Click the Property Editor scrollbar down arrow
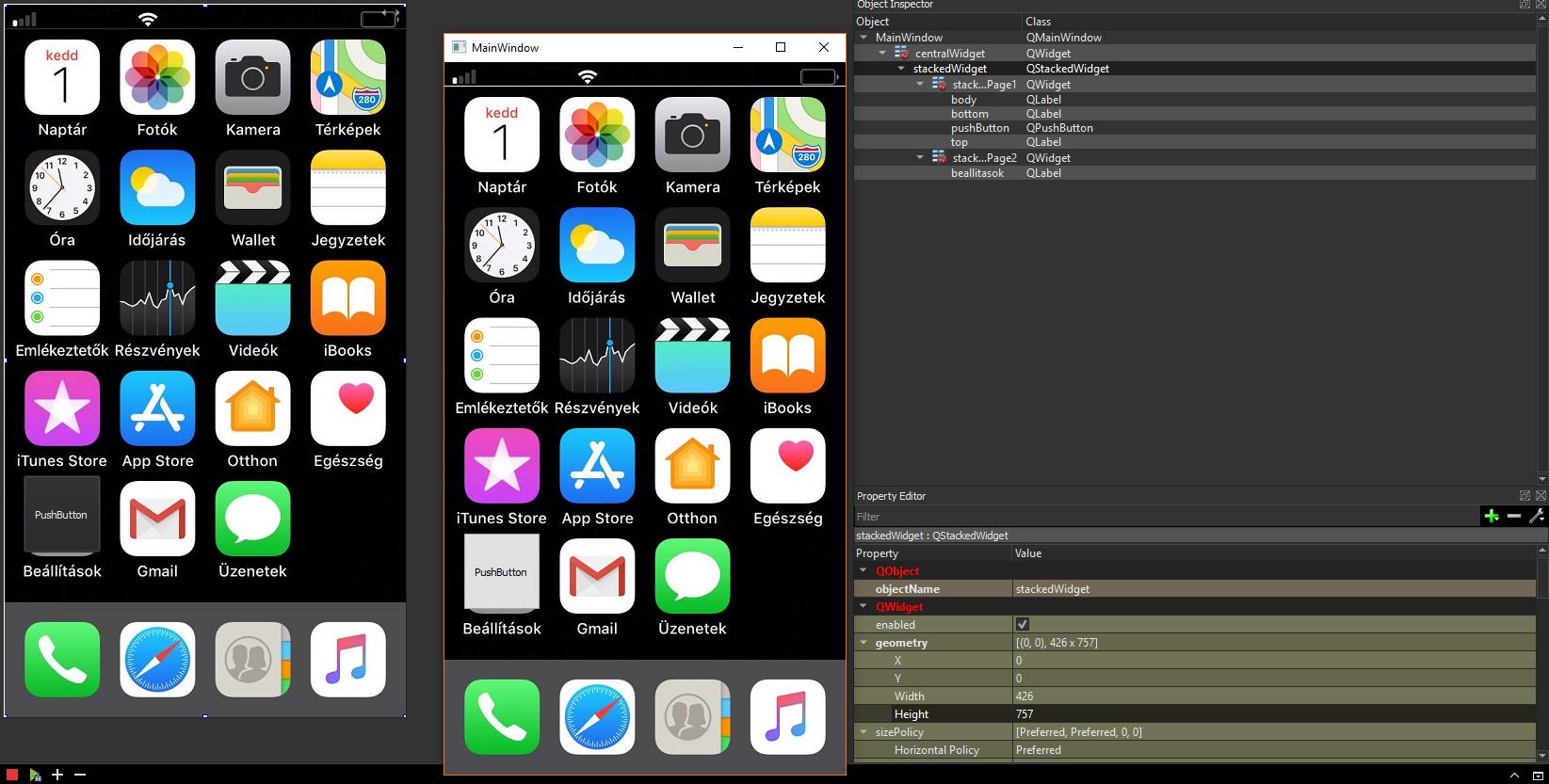The height and width of the screenshot is (784, 1549). click(x=1542, y=755)
